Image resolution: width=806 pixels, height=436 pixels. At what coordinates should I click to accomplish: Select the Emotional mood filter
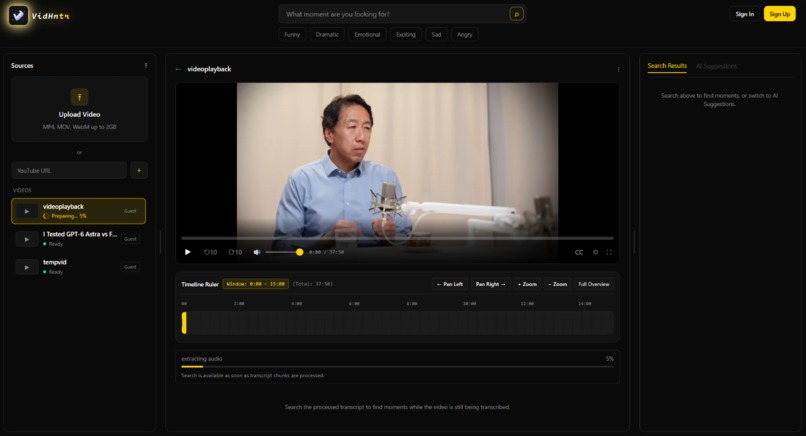[x=367, y=34]
